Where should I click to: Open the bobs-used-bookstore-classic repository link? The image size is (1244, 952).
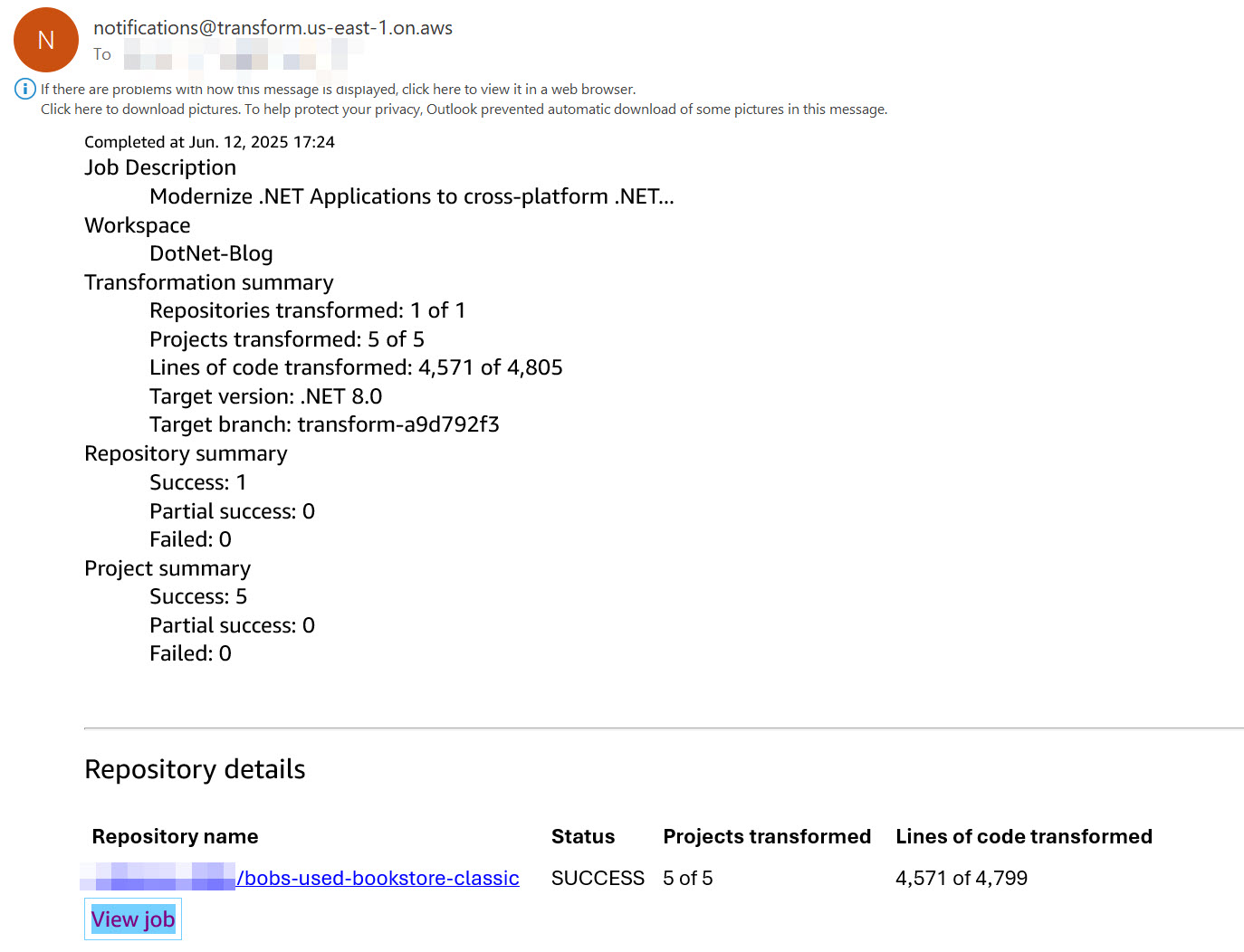point(378,878)
